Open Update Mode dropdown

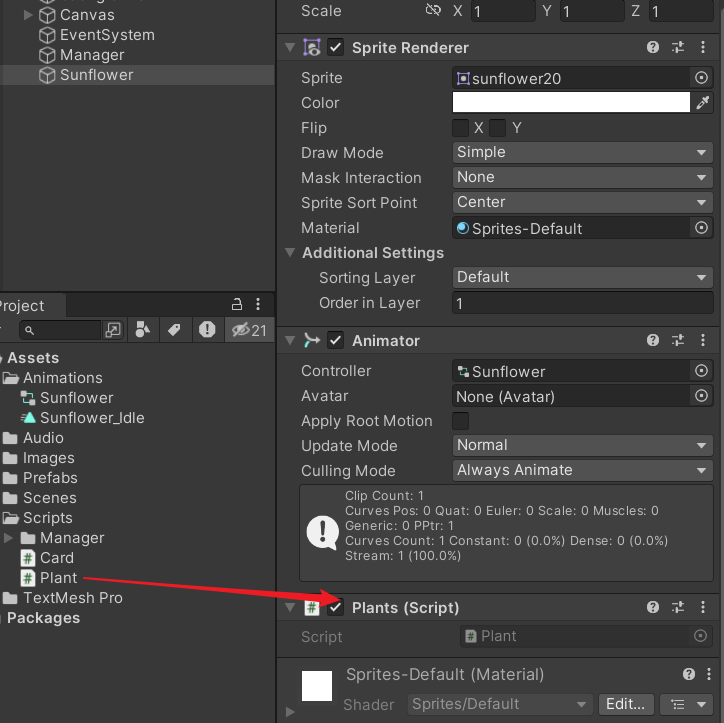click(583, 446)
